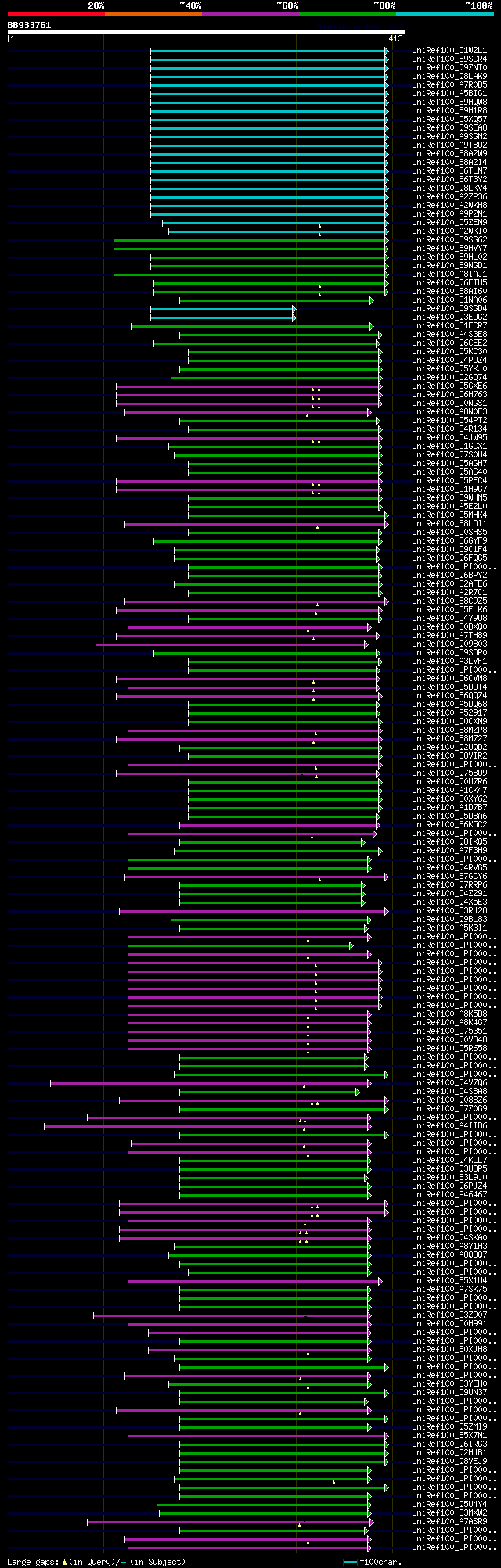Choose the UniRef100_A2ZP36 entry
This screenshot has width=501, height=1568.
[449, 196]
